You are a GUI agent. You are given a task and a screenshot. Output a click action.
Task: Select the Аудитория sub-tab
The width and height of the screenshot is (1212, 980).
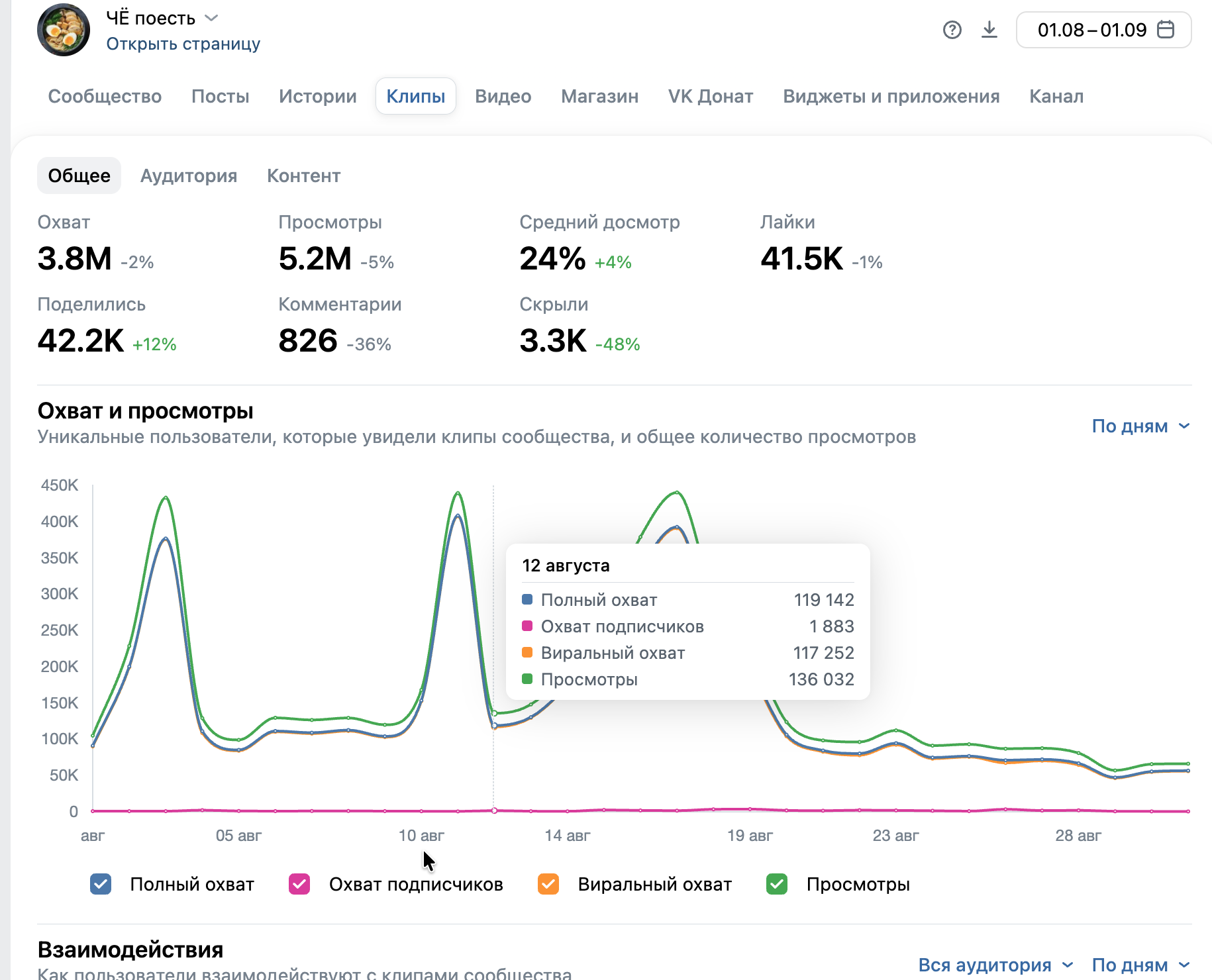[x=189, y=175]
